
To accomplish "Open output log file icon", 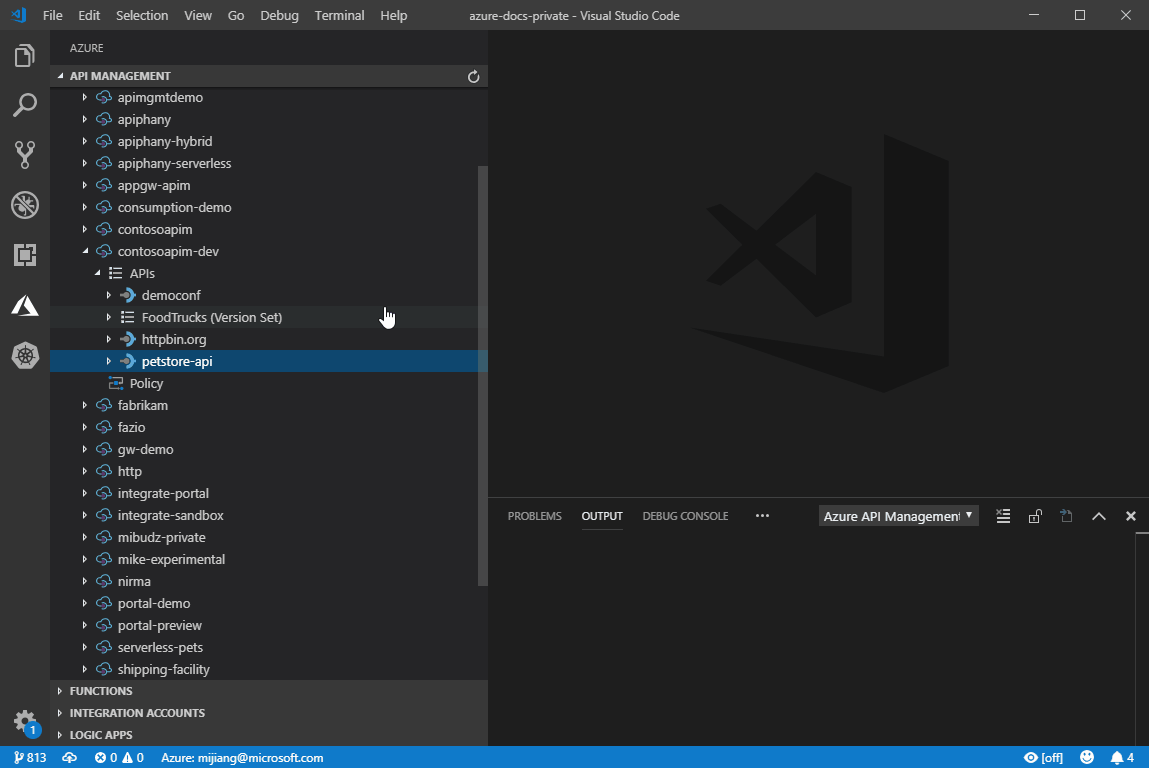I will tap(1066, 516).
